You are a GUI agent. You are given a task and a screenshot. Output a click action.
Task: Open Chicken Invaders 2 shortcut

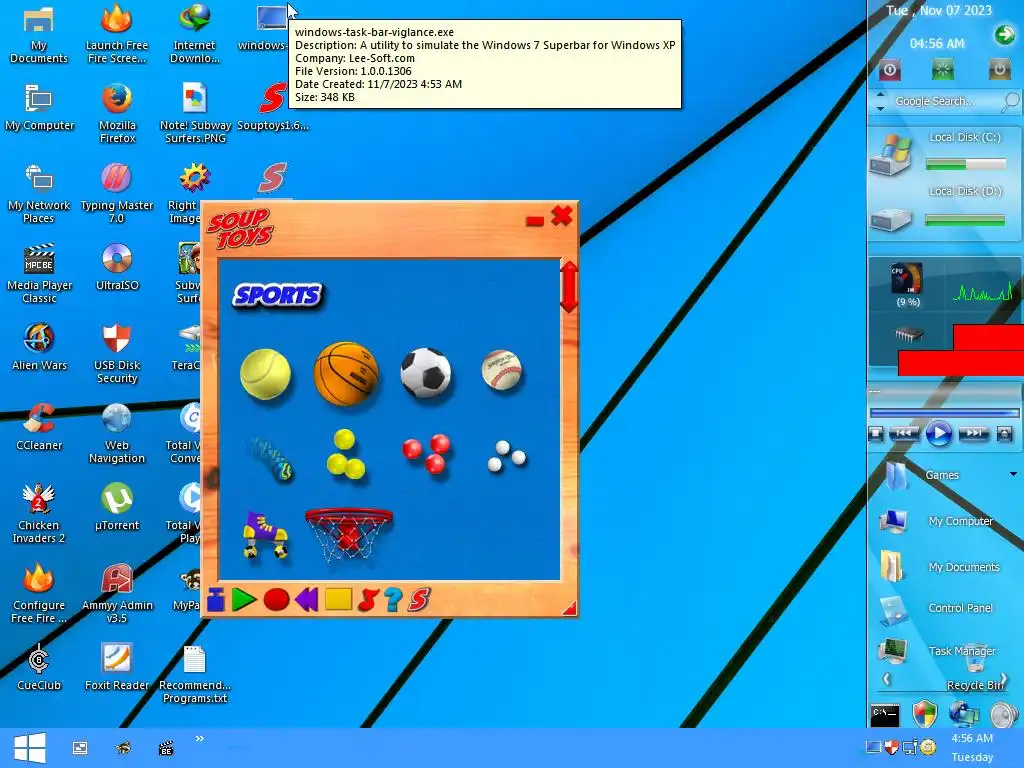[x=39, y=513]
